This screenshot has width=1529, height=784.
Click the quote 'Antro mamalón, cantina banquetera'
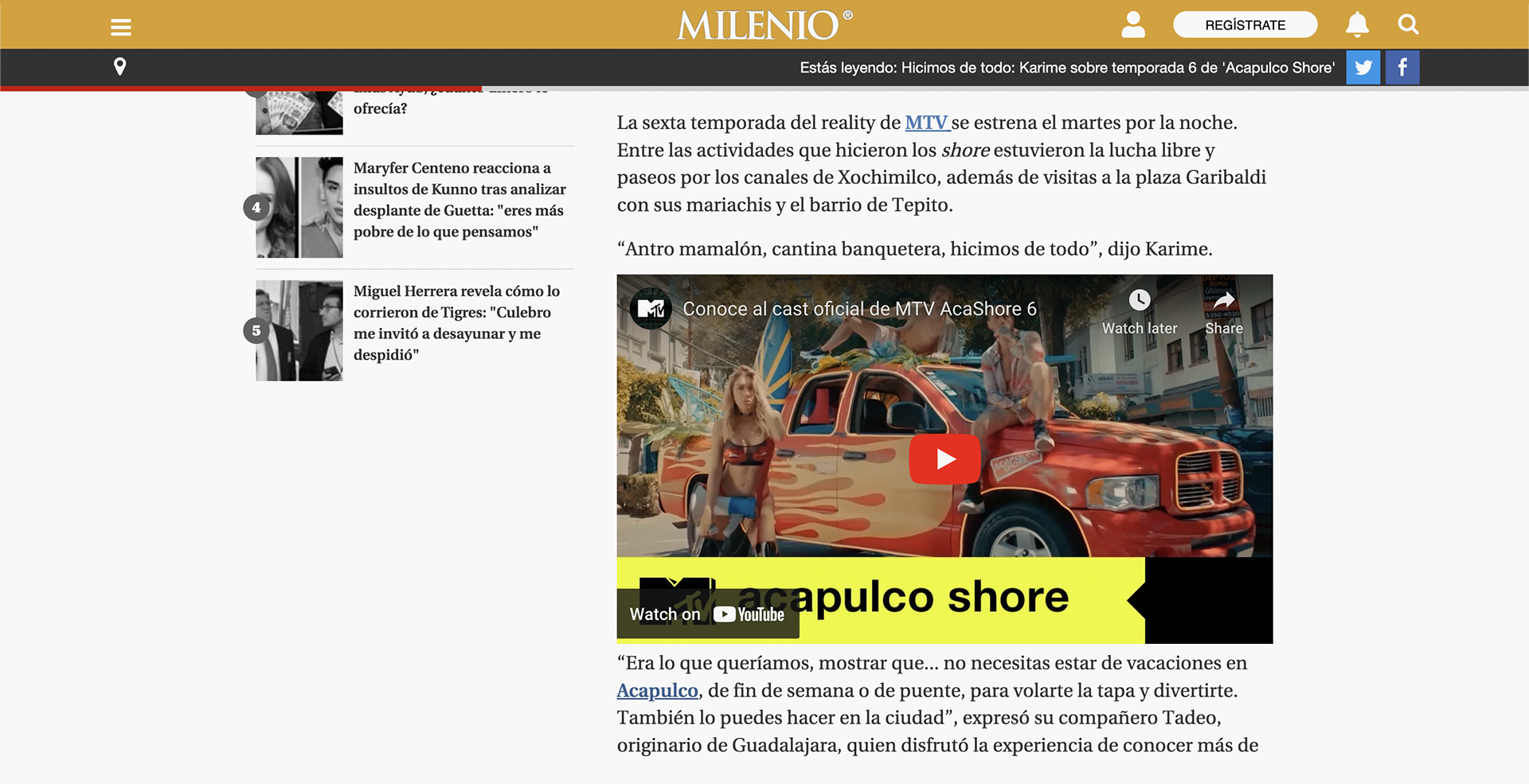(x=915, y=249)
